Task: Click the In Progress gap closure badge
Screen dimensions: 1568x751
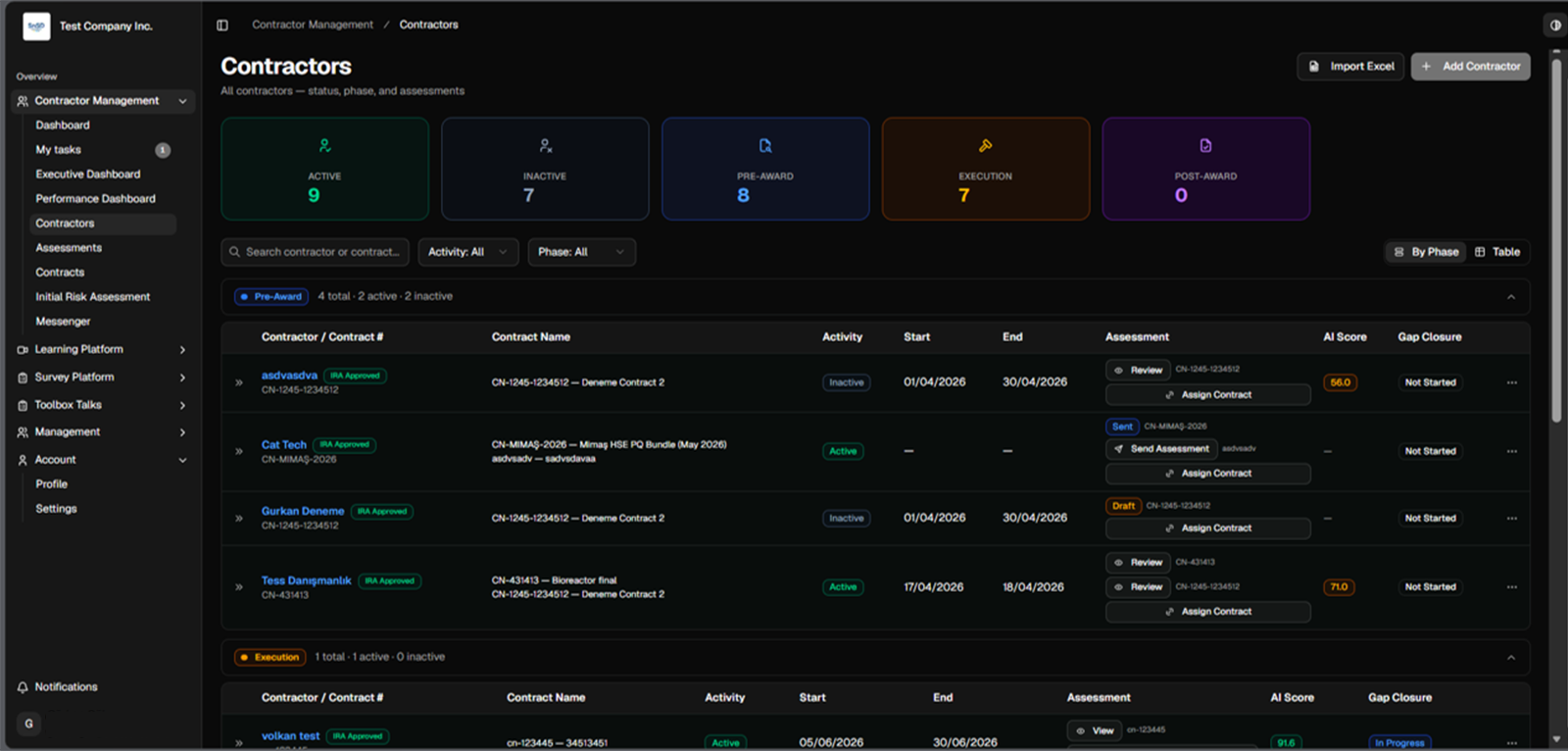Action: 1399,743
